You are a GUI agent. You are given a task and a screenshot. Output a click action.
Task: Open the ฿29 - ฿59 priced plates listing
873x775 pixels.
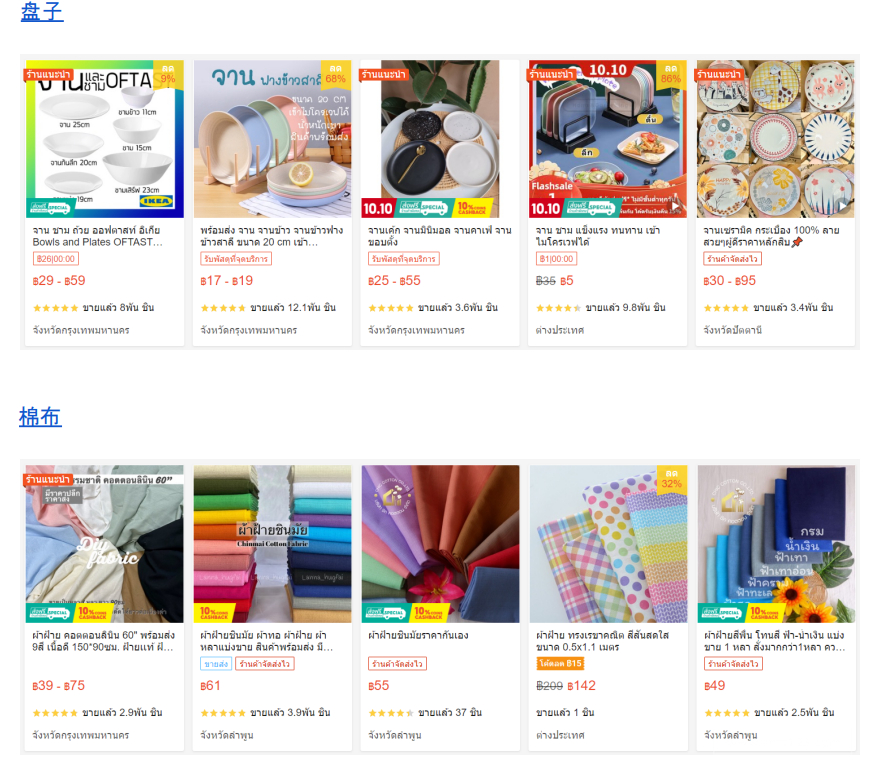click(59, 281)
